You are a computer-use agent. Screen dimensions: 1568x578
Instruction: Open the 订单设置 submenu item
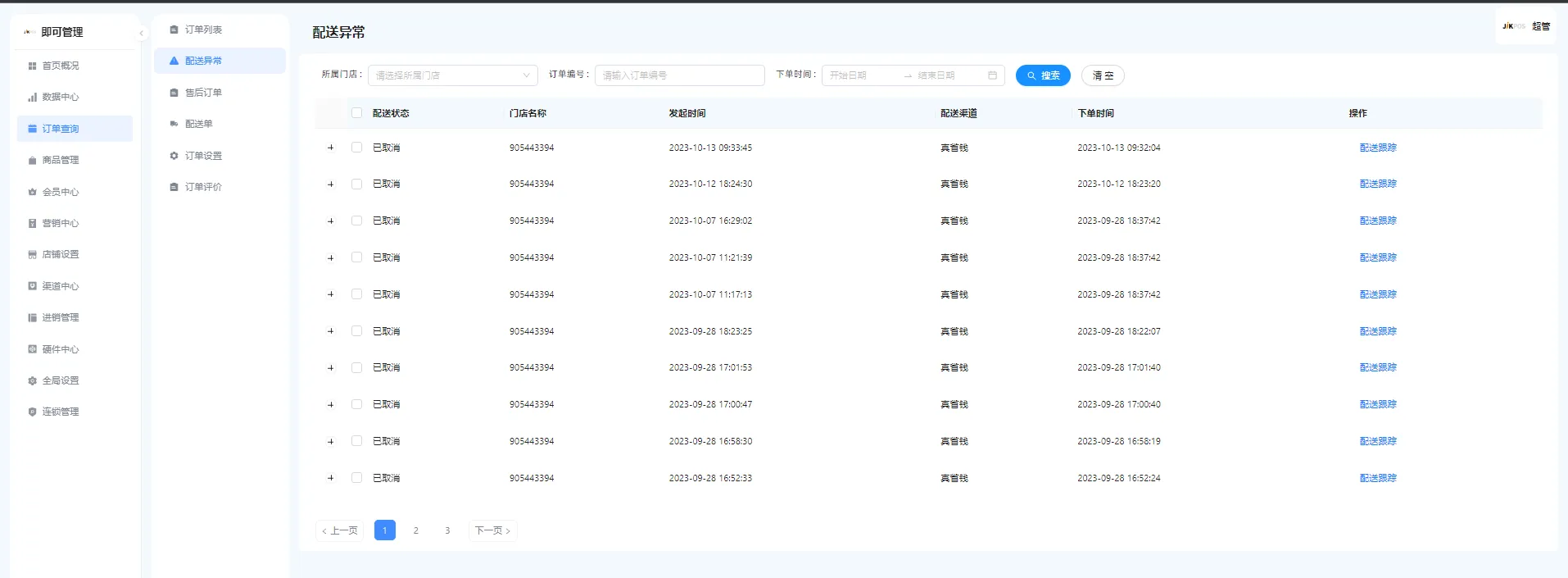click(x=220, y=156)
